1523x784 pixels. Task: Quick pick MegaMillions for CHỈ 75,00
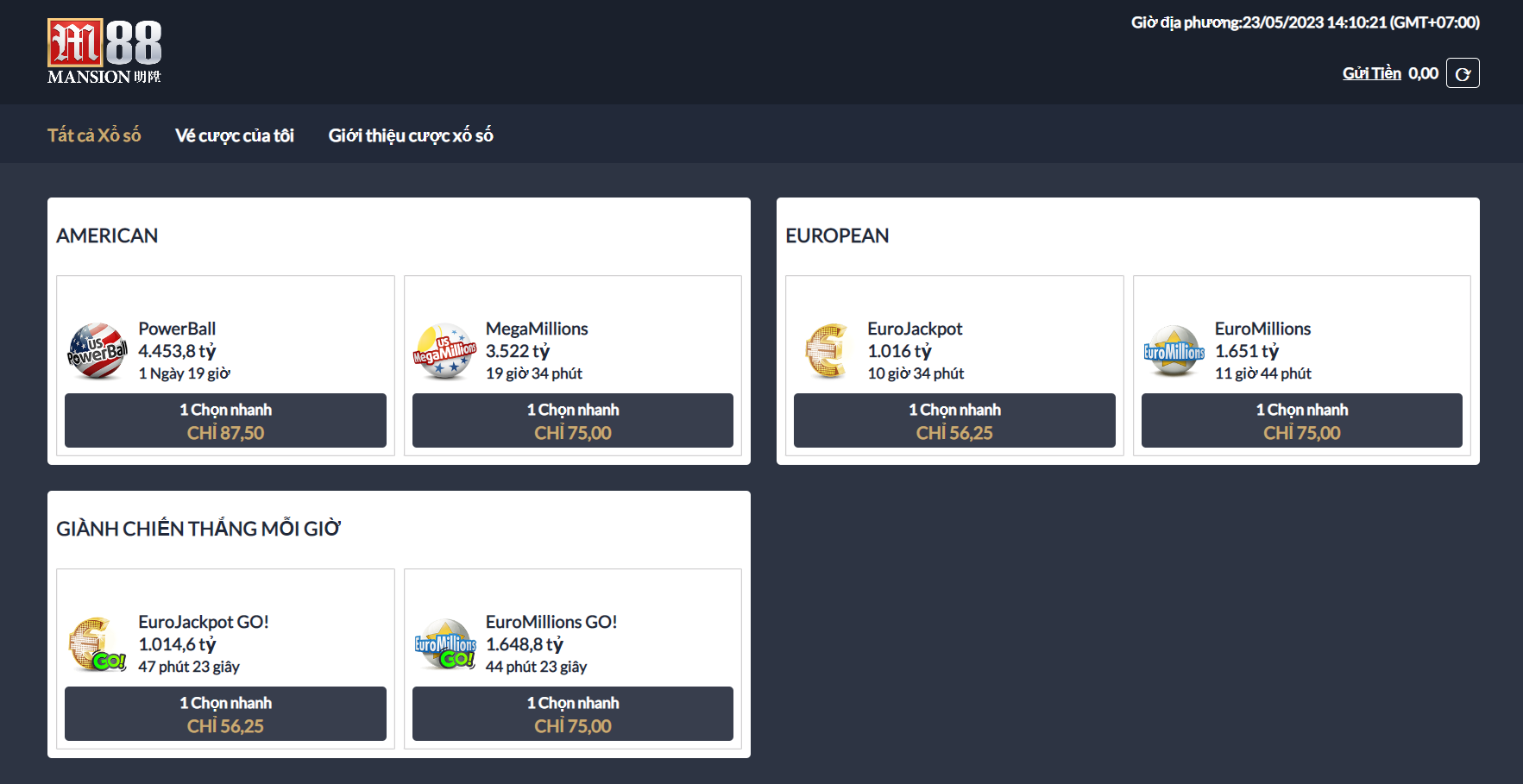pos(573,421)
